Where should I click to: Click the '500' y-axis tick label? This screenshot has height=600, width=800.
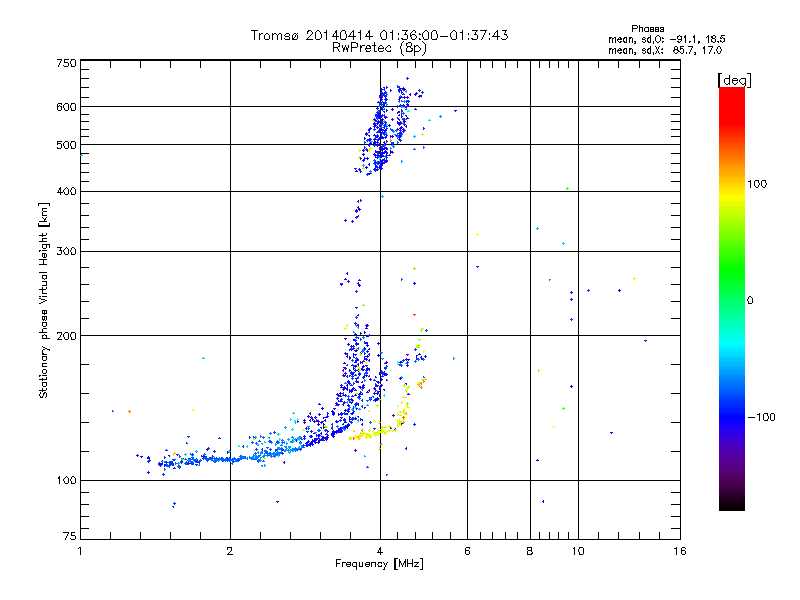[x=66, y=145]
